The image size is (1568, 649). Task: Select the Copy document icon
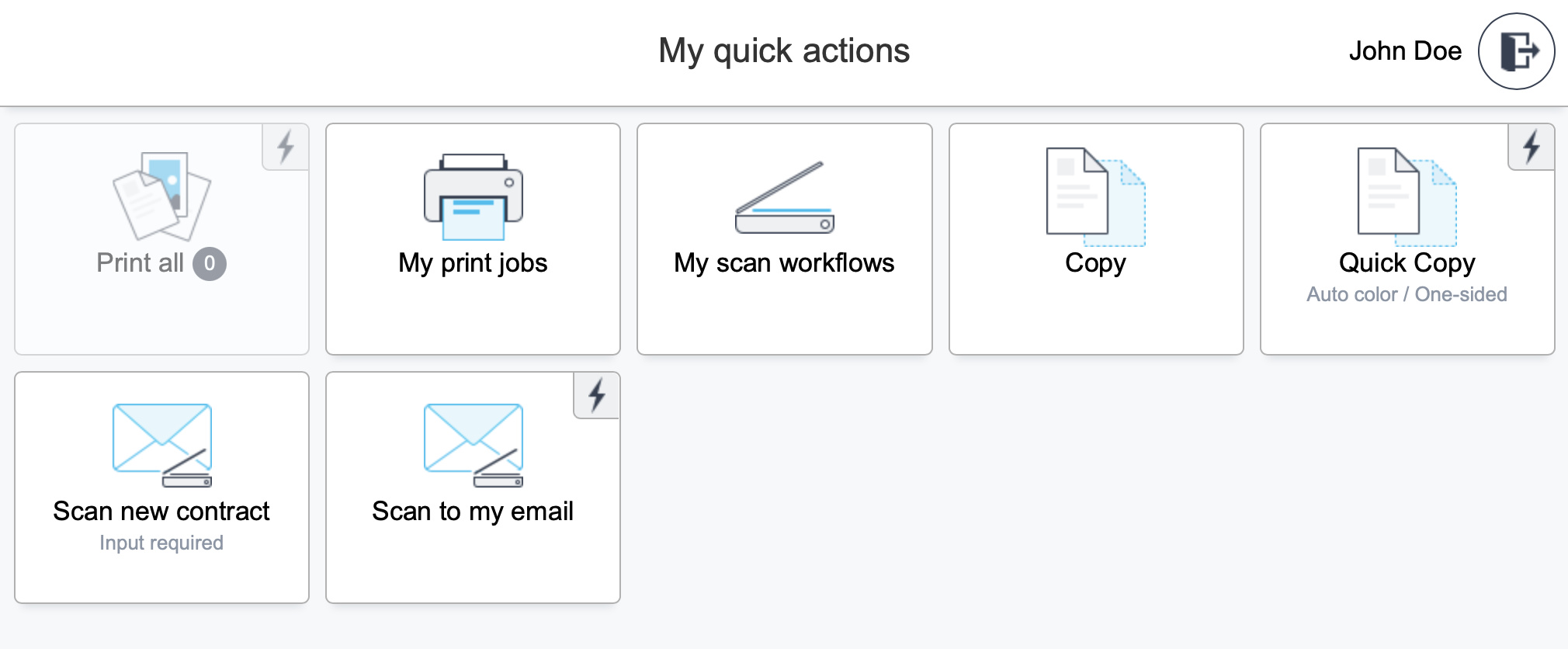pos(1094,194)
